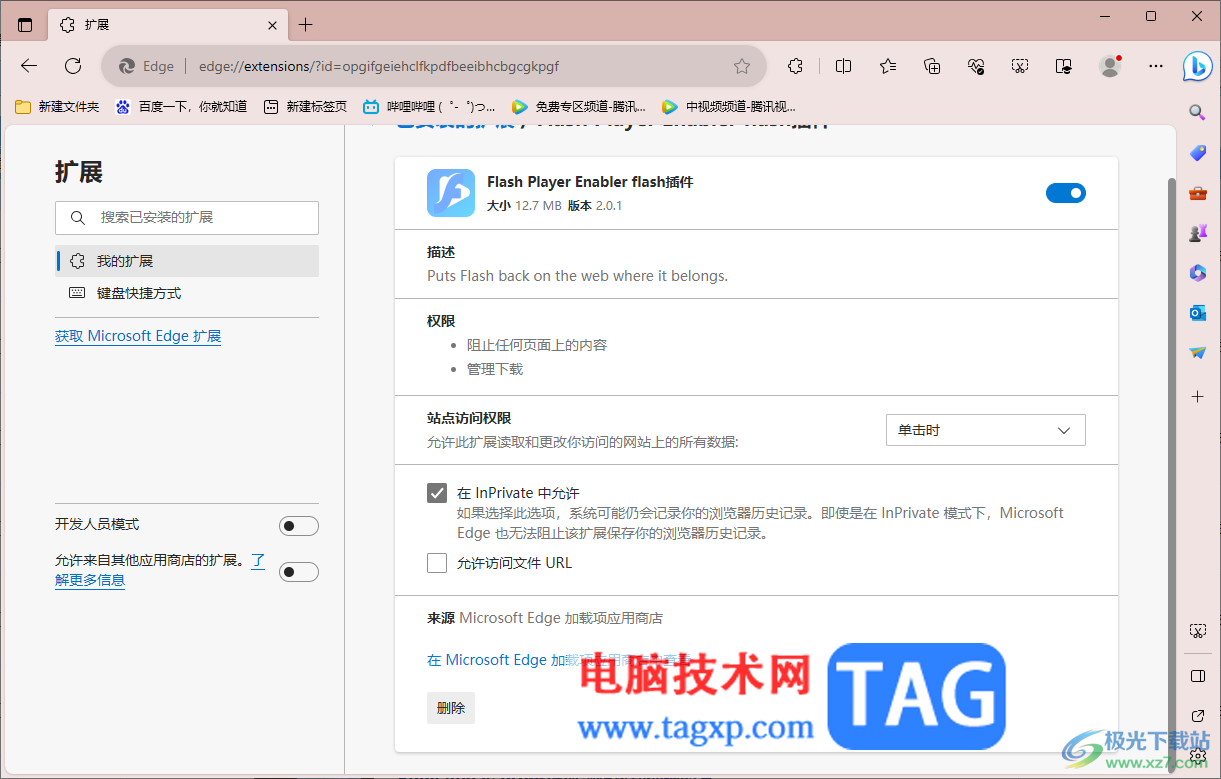Click 获取 Microsoft Edge 扩展 link
This screenshot has height=779, width=1221.
[x=138, y=336]
